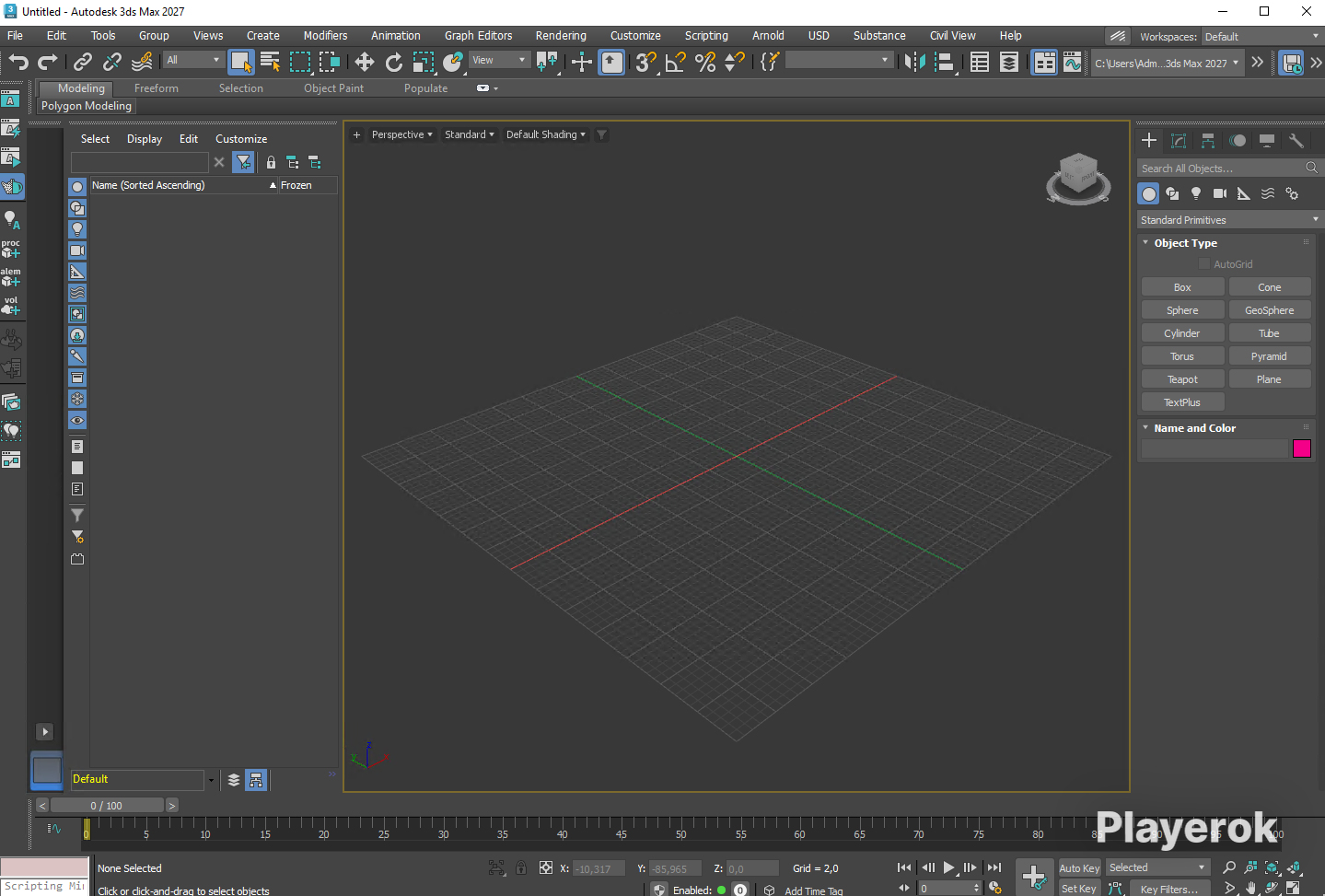
Task: Switch to the Object Paint ribbon tab
Action: [333, 88]
